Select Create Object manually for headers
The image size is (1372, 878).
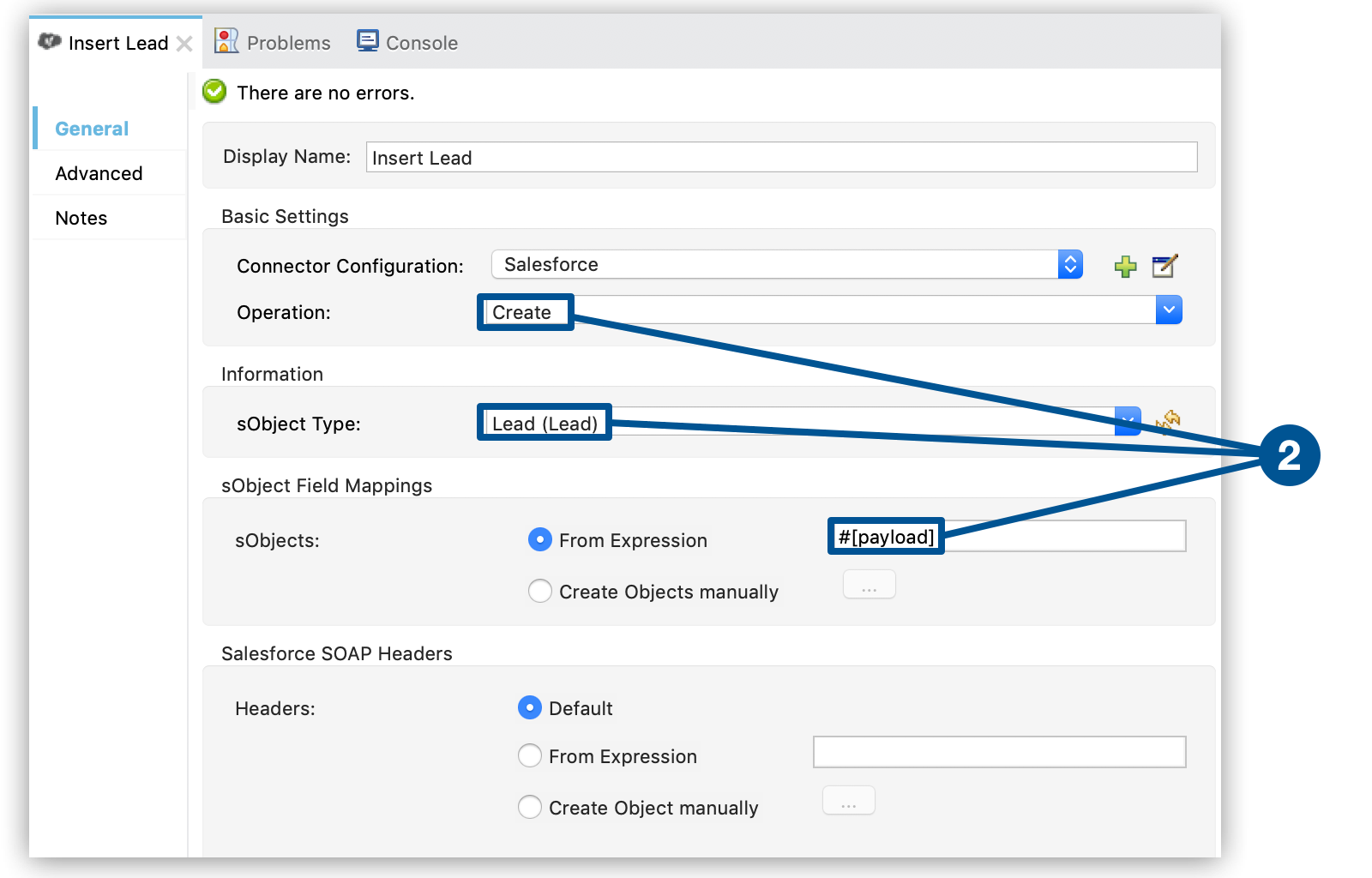click(x=530, y=807)
